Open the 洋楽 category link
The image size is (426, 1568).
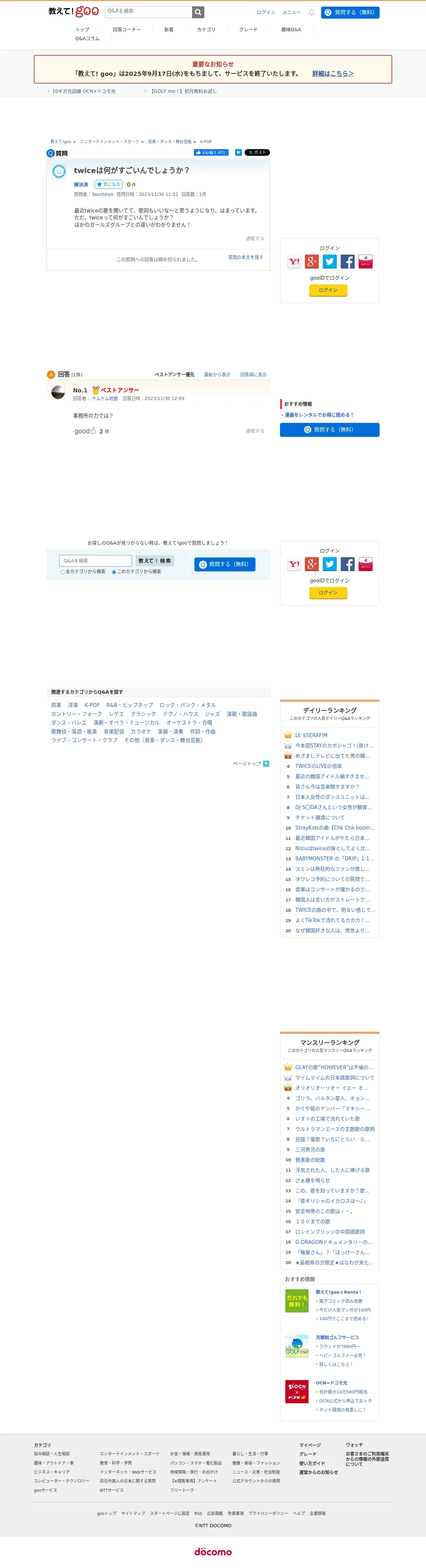[73, 705]
